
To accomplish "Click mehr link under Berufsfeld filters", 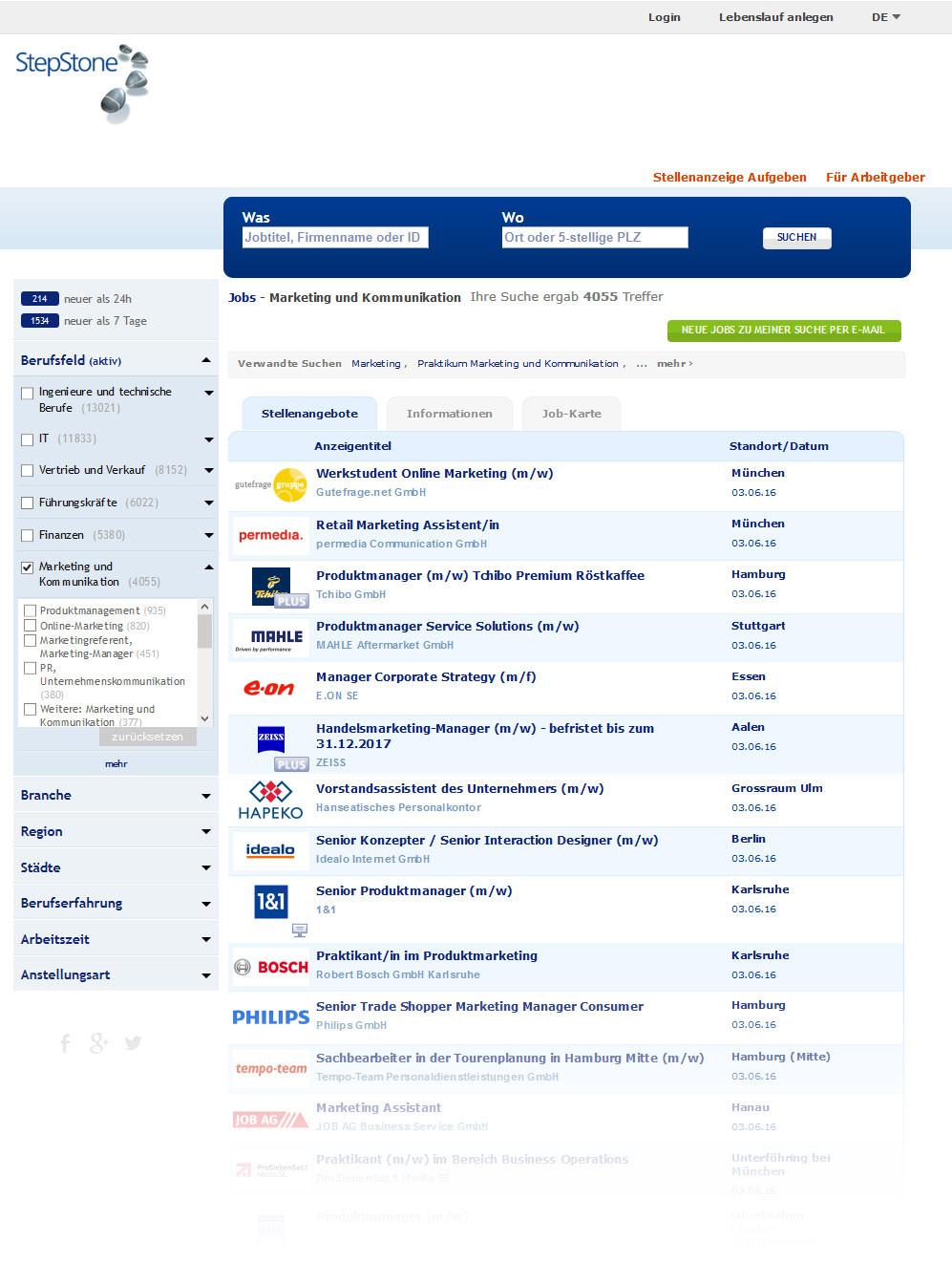I will (116, 763).
